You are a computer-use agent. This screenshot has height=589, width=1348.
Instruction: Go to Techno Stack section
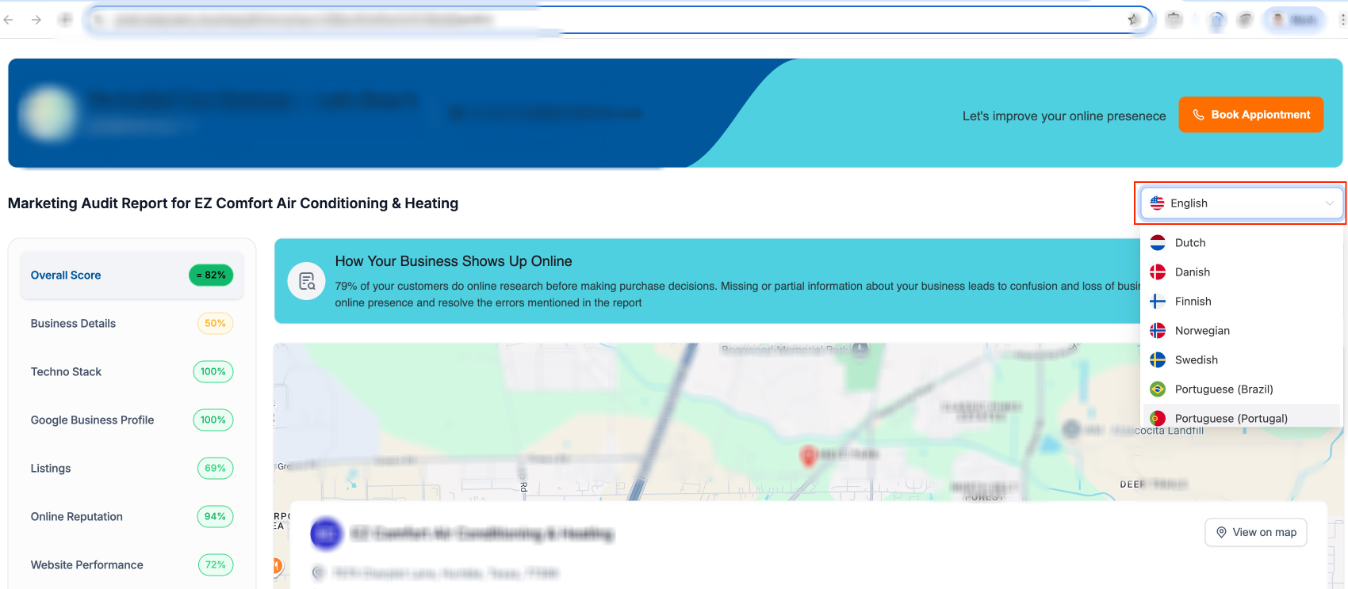coord(132,371)
